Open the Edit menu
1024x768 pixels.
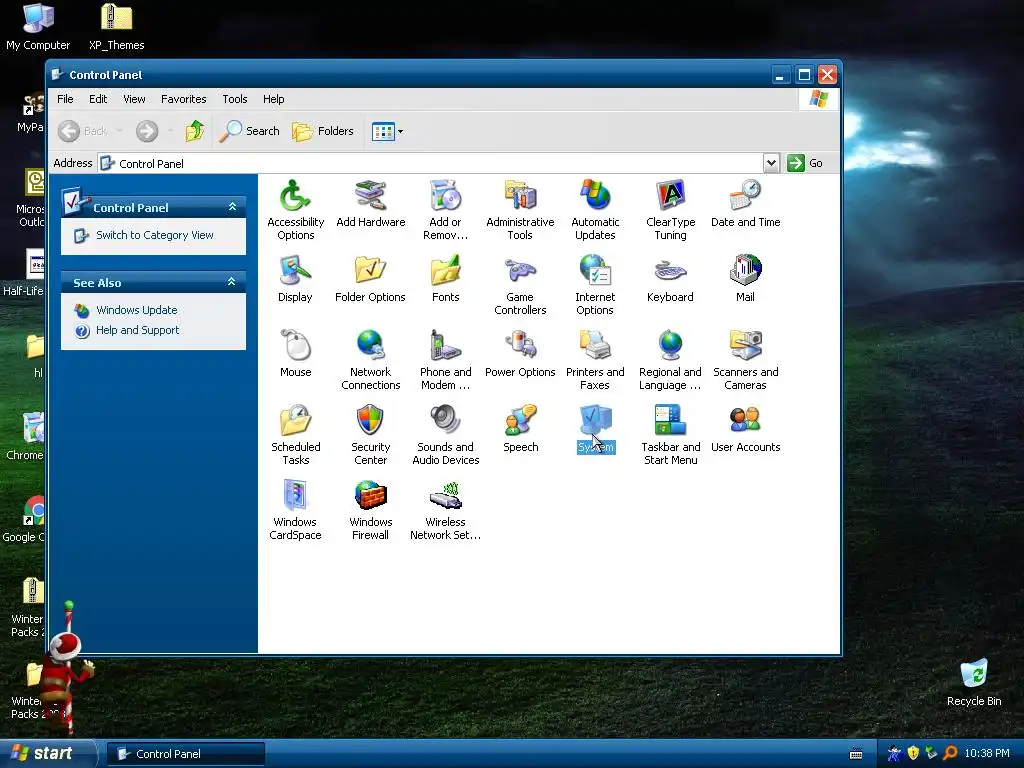tap(98, 99)
